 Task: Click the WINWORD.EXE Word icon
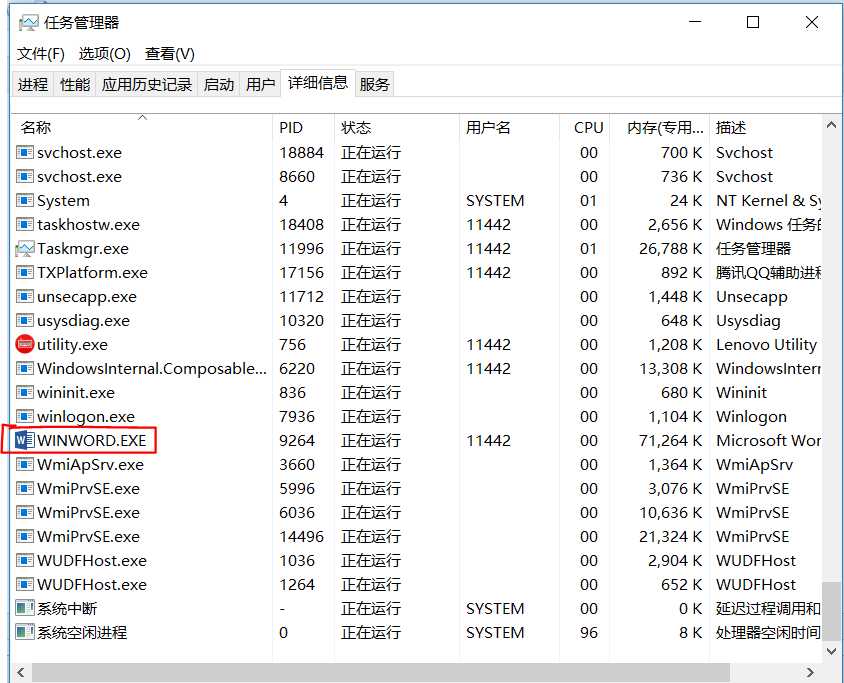pos(25,440)
